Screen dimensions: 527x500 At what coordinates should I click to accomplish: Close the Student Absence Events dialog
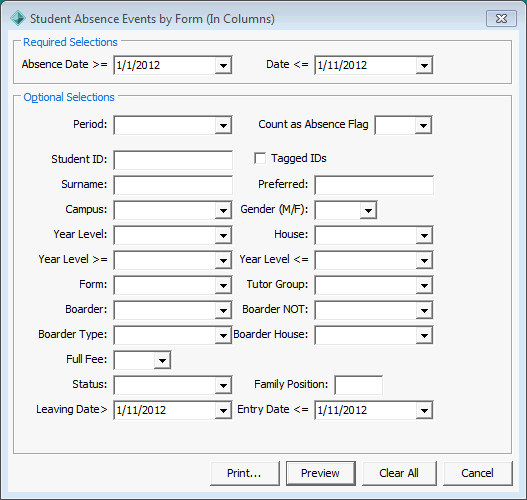tap(501, 18)
